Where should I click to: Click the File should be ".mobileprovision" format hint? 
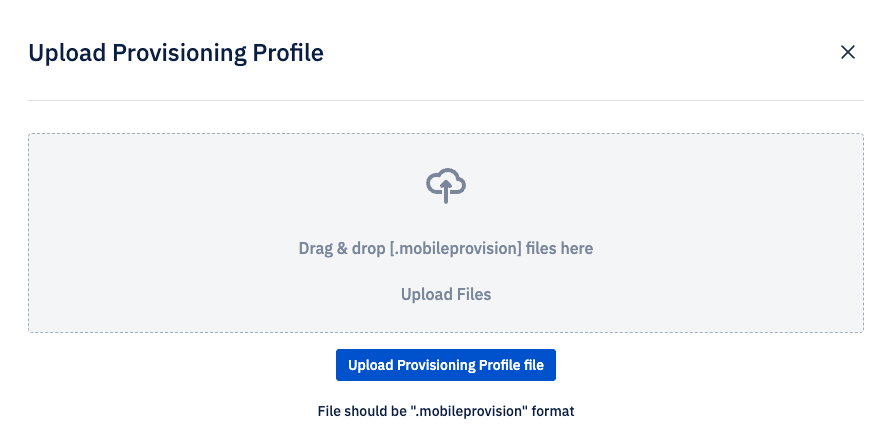click(x=446, y=410)
